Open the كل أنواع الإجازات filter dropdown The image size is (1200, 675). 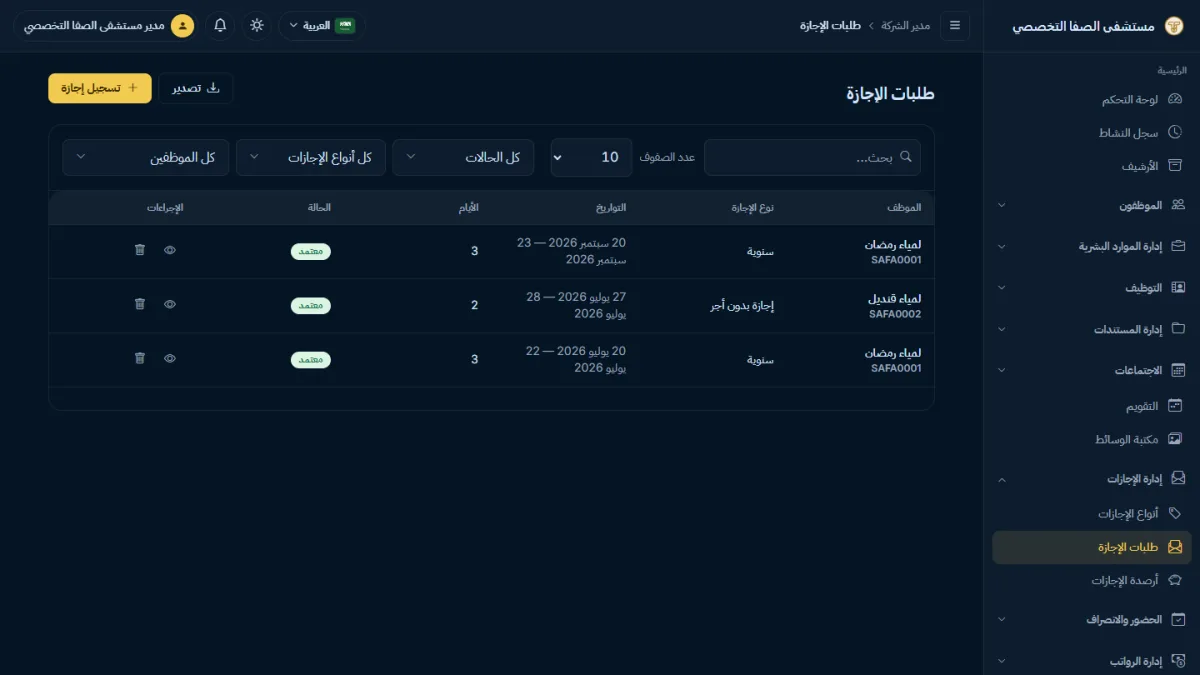(x=311, y=157)
